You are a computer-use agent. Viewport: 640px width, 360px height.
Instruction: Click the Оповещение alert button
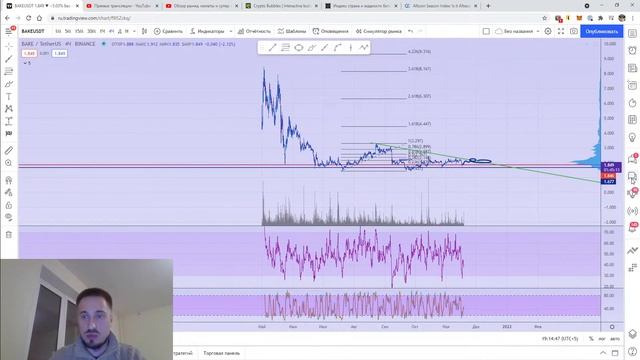pyautogui.click(x=331, y=31)
